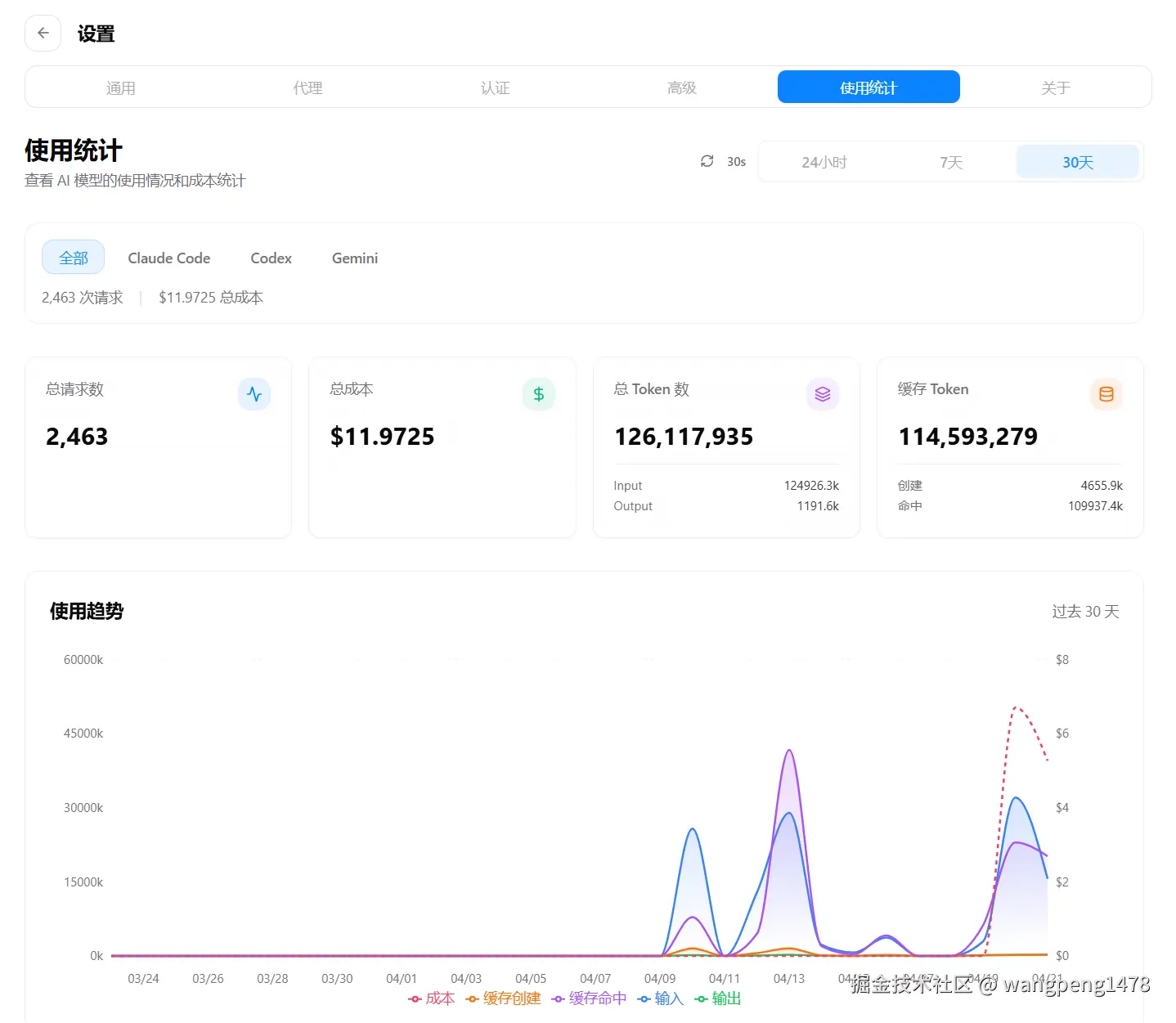Open the 关于 tab
This screenshot has height=1023, width=1176.
1055,87
